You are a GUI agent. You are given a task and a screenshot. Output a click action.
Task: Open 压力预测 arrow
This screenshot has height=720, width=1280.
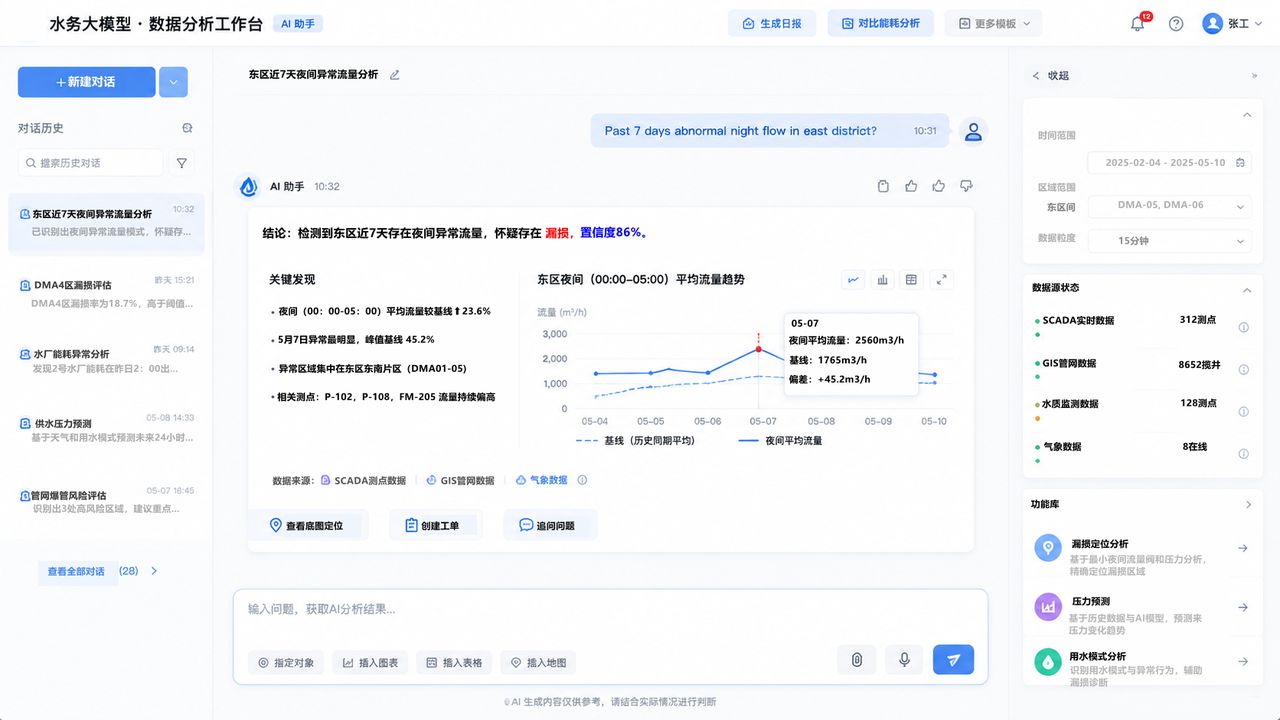point(1243,607)
